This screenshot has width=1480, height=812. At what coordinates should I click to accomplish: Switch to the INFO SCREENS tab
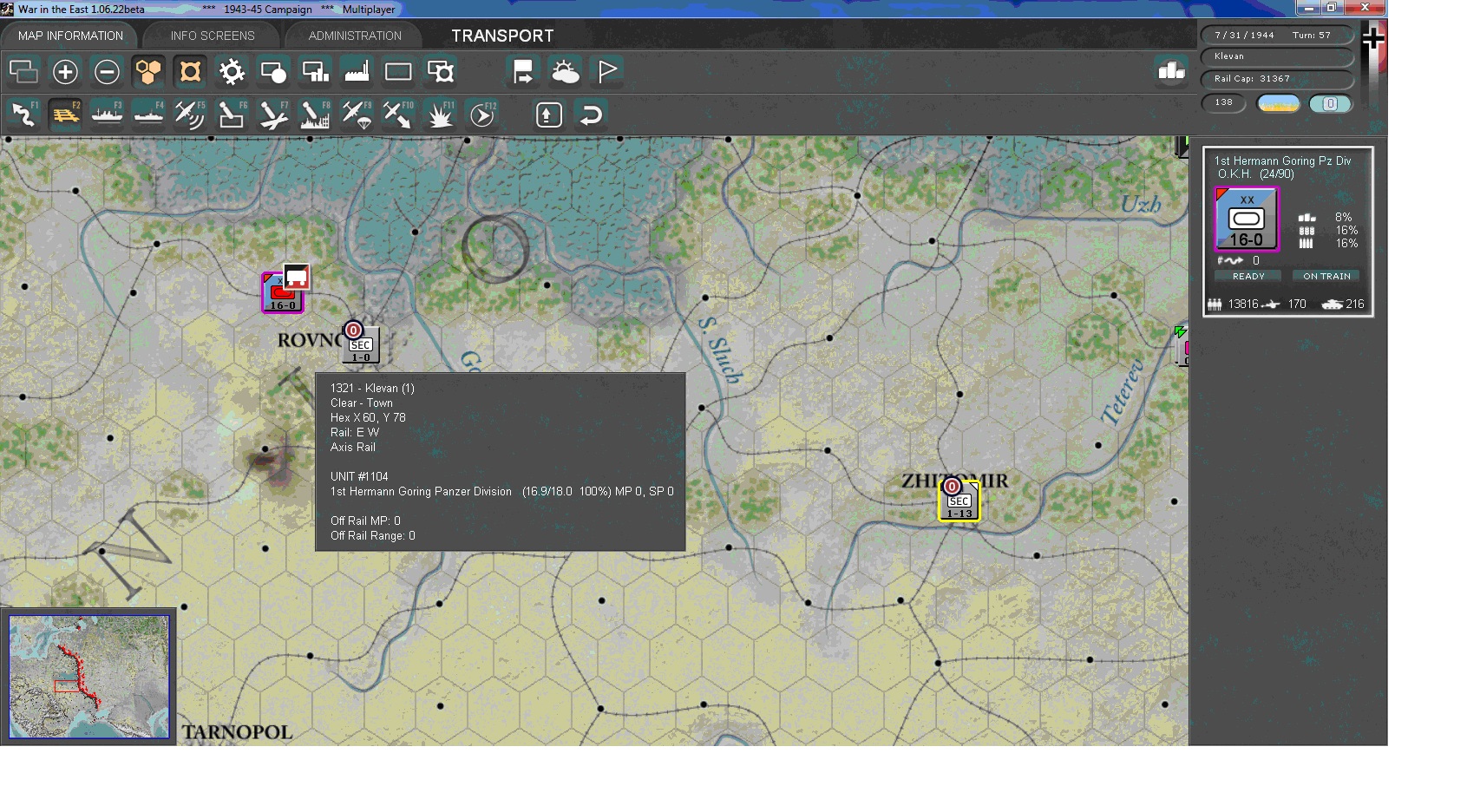point(213,36)
